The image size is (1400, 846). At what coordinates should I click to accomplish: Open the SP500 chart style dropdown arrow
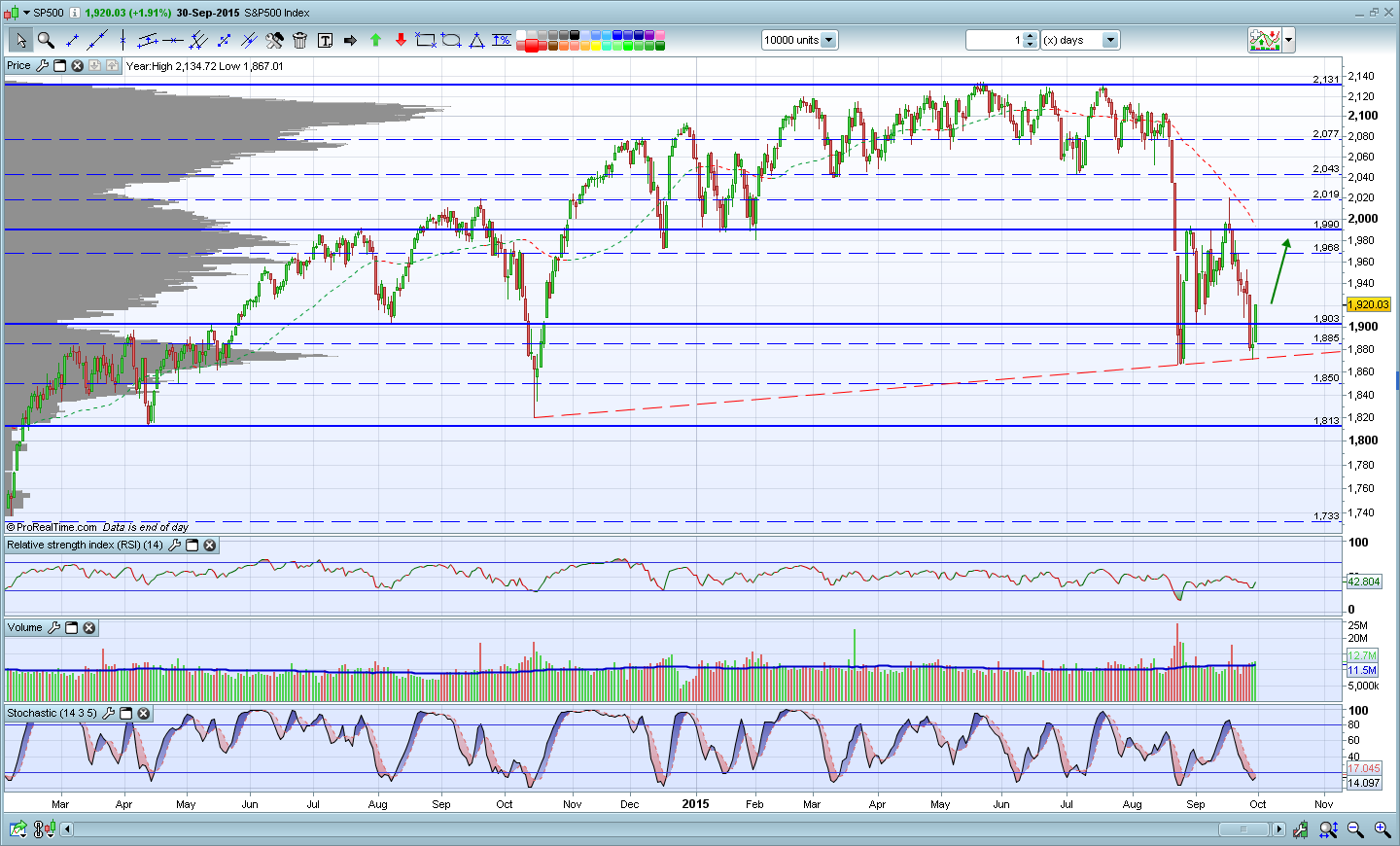tap(26, 13)
